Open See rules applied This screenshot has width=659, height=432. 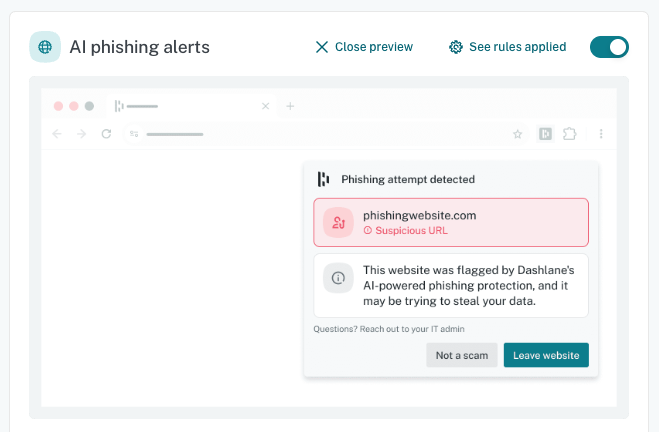coord(507,47)
